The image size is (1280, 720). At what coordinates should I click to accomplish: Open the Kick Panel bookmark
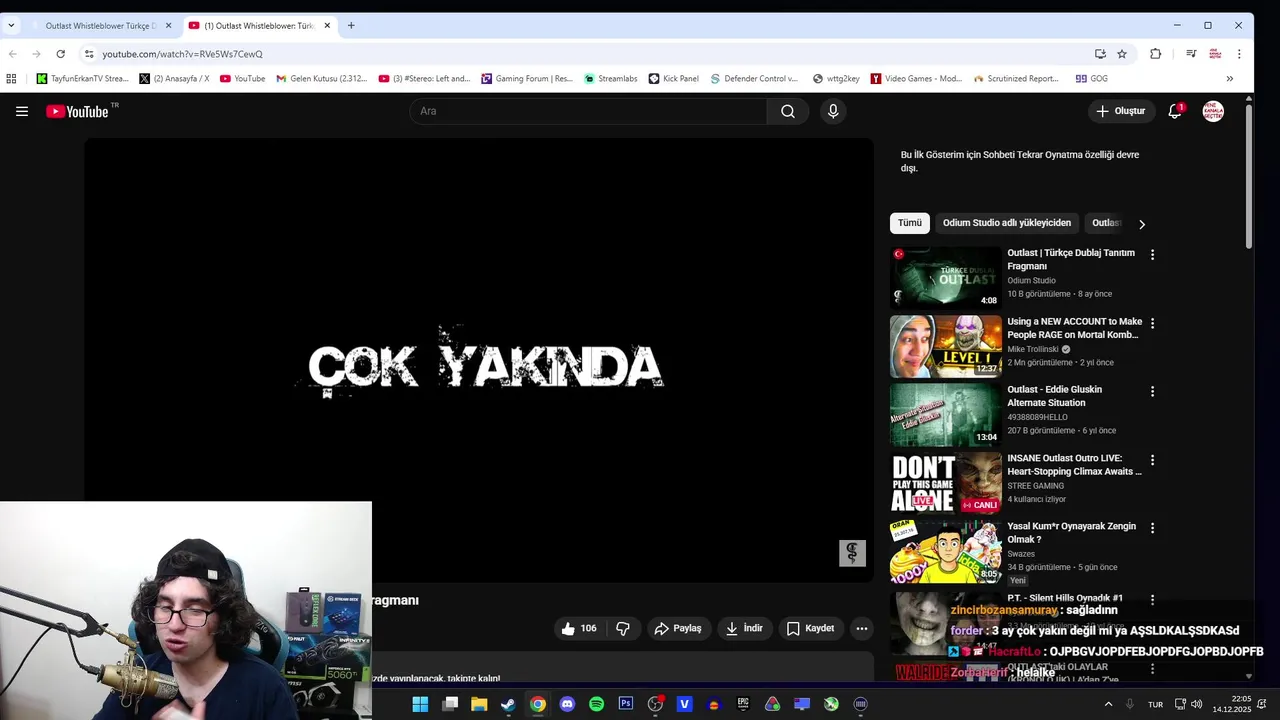(x=673, y=78)
